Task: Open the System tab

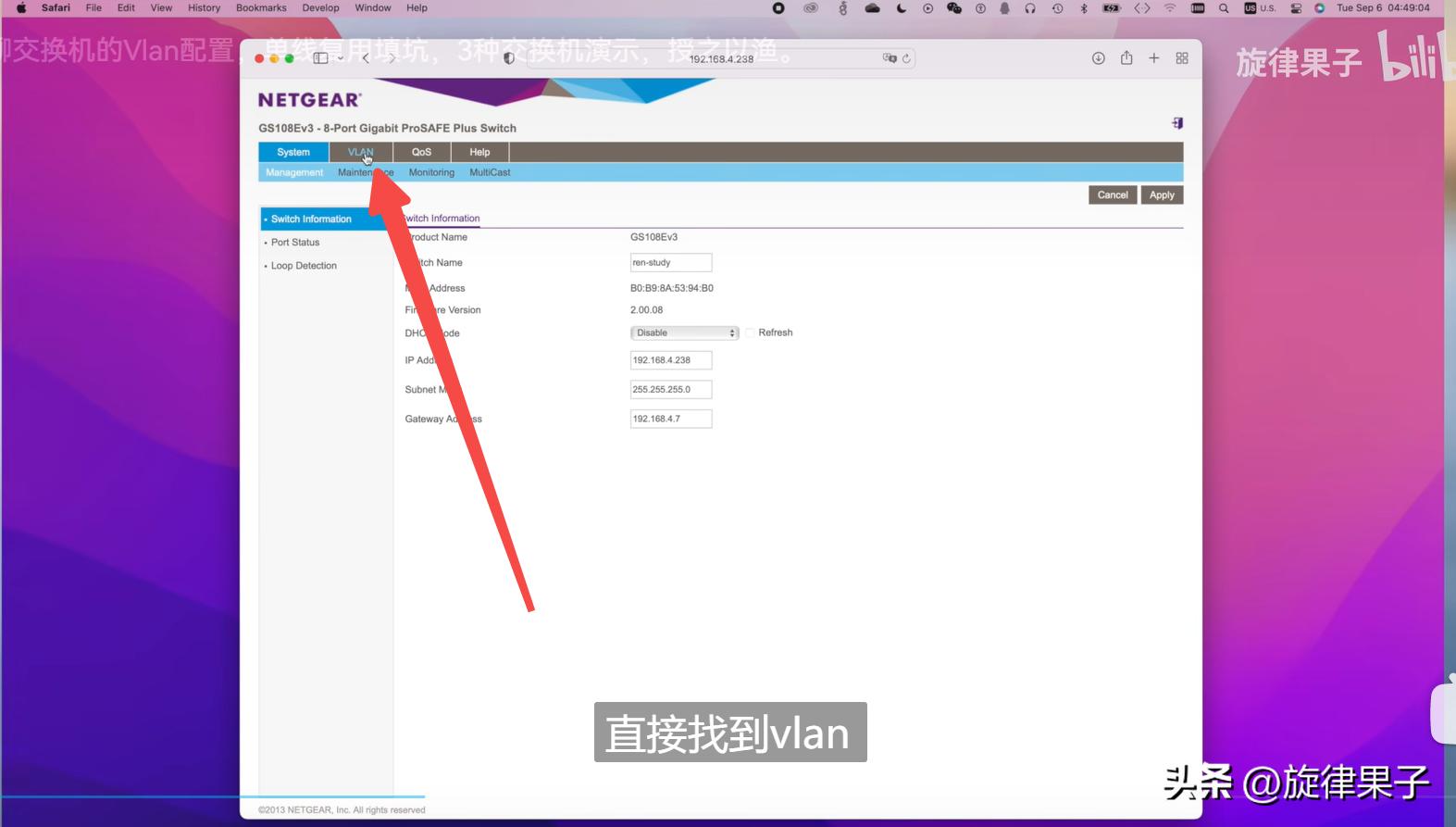Action: click(293, 152)
